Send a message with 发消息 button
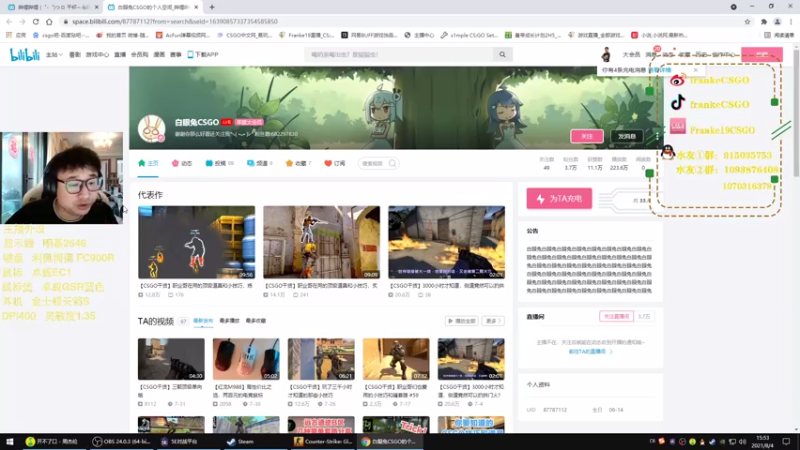The image size is (800, 450). (627, 136)
